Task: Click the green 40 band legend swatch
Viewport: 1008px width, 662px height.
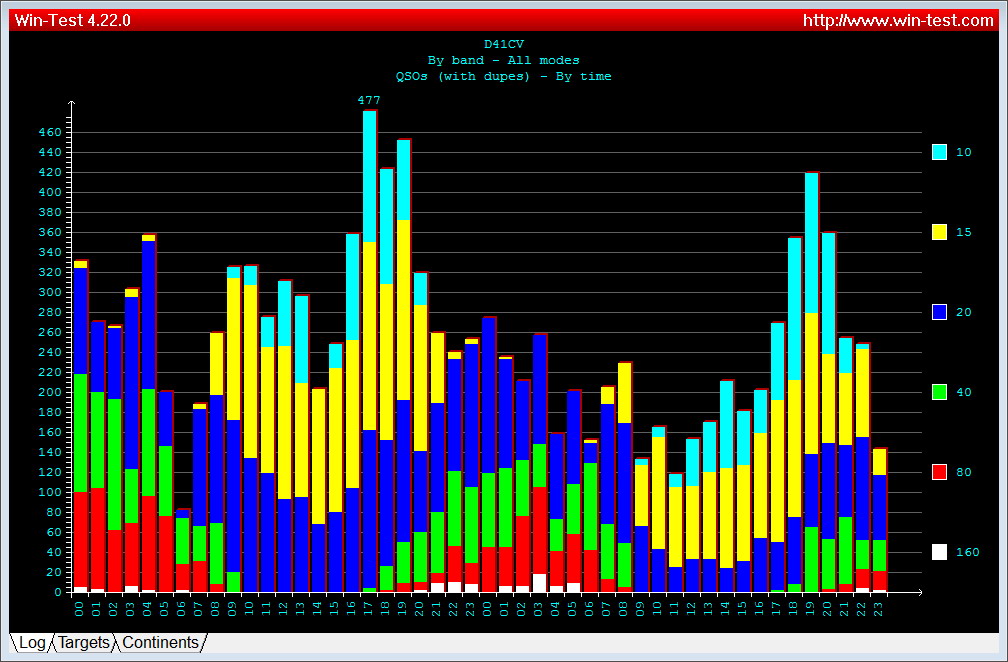Action: coord(939,392)
